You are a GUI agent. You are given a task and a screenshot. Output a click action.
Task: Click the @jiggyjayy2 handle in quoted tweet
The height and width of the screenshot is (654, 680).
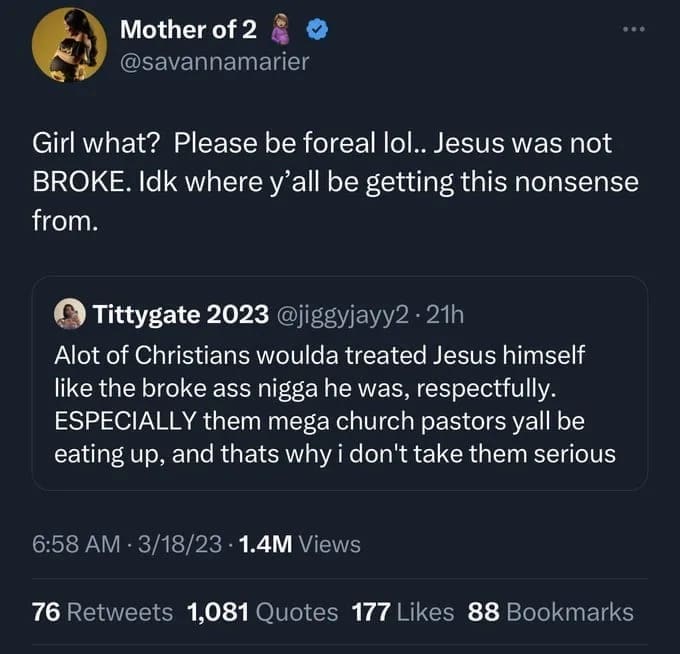point(338,316)
